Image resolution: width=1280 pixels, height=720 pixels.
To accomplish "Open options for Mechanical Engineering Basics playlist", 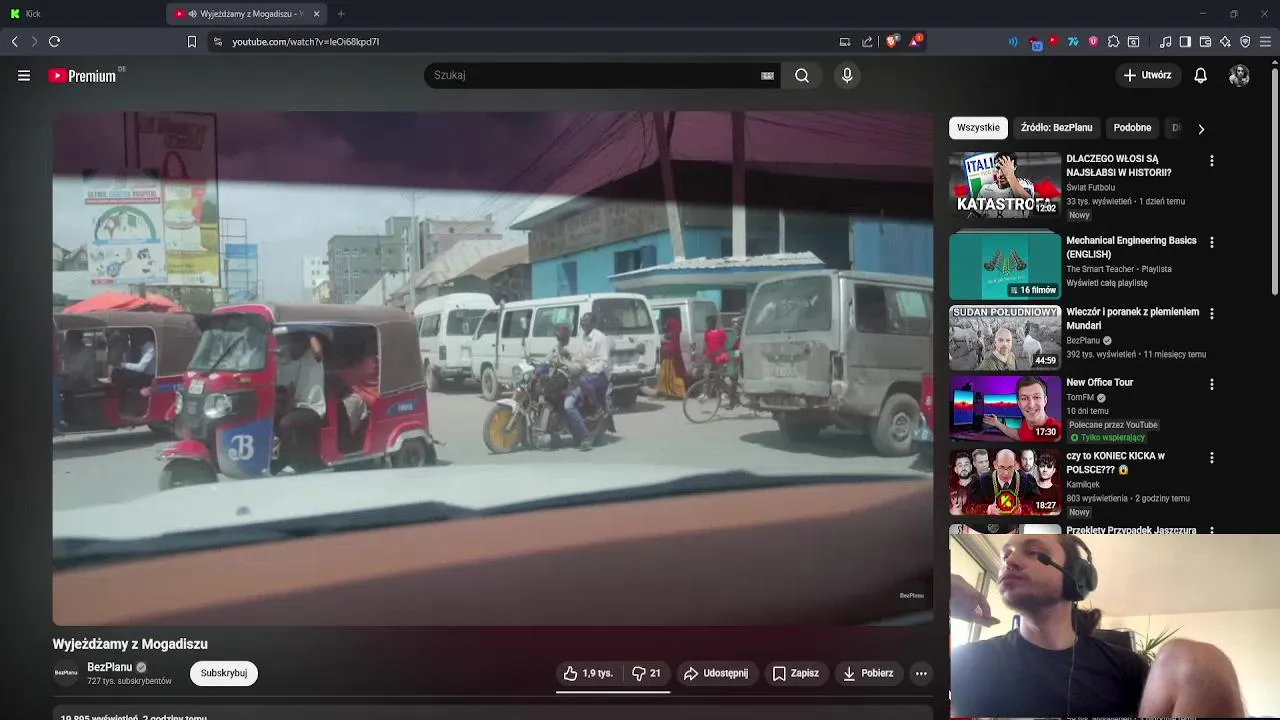I will (x=1211, y=243).
